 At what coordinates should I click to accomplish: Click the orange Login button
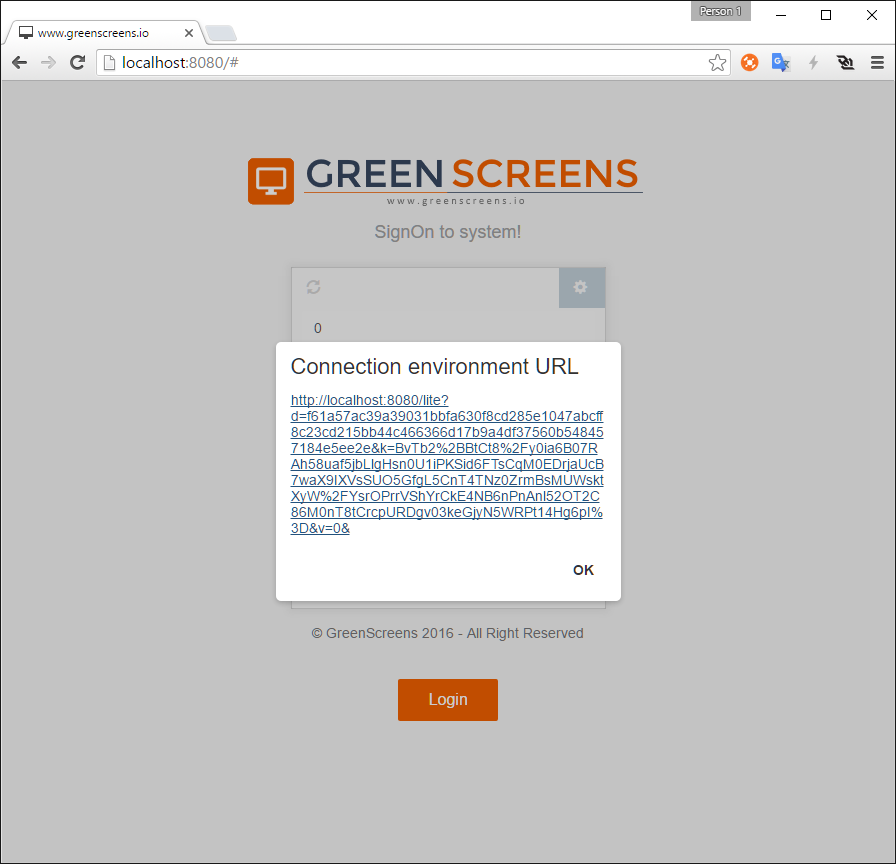(x=447, y=700)
